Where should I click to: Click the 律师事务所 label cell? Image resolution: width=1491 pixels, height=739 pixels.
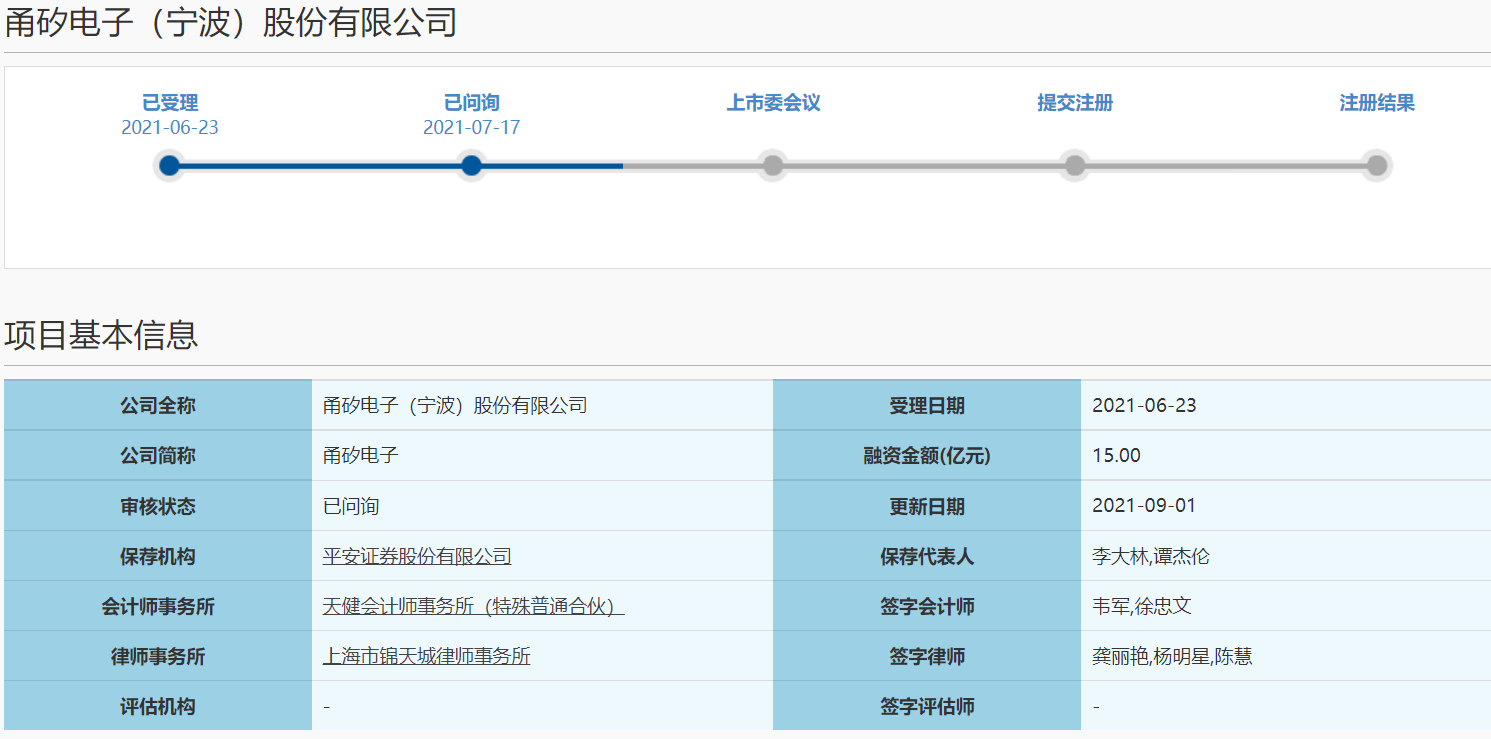(x=158, y=655)
